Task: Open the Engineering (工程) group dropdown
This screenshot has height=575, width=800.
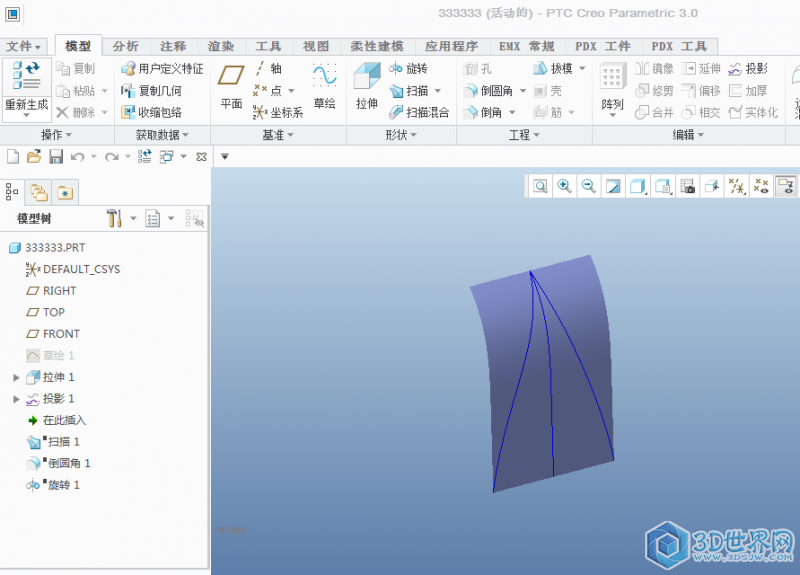Action: [524, 135]
